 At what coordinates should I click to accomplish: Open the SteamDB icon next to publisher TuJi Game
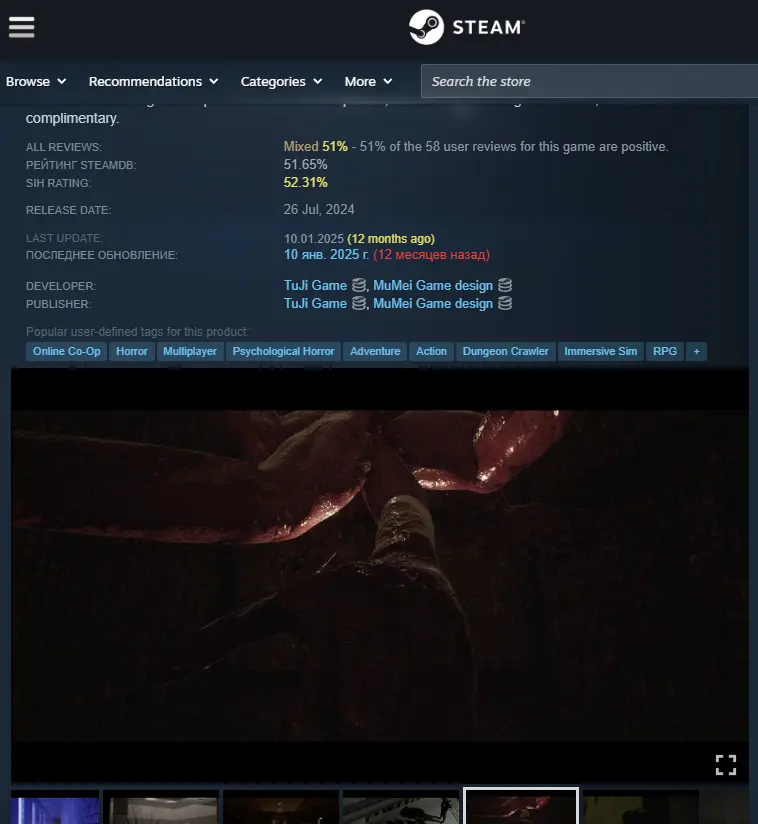pos(359,303)
